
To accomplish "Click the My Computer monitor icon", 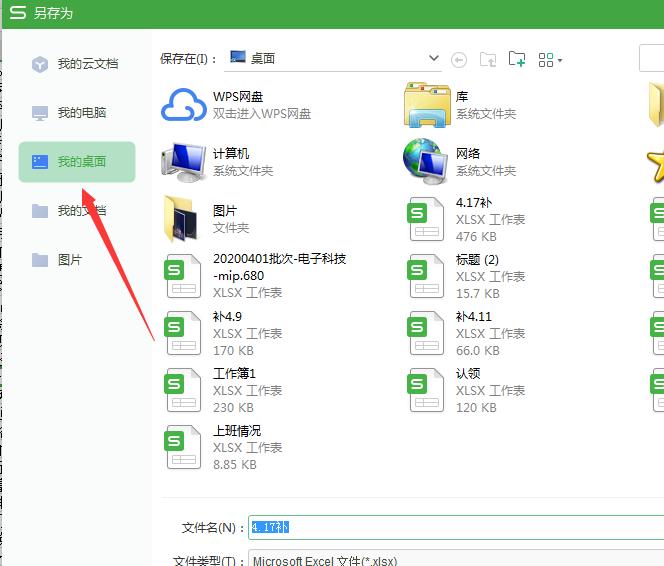I will [x=40, y=113].
